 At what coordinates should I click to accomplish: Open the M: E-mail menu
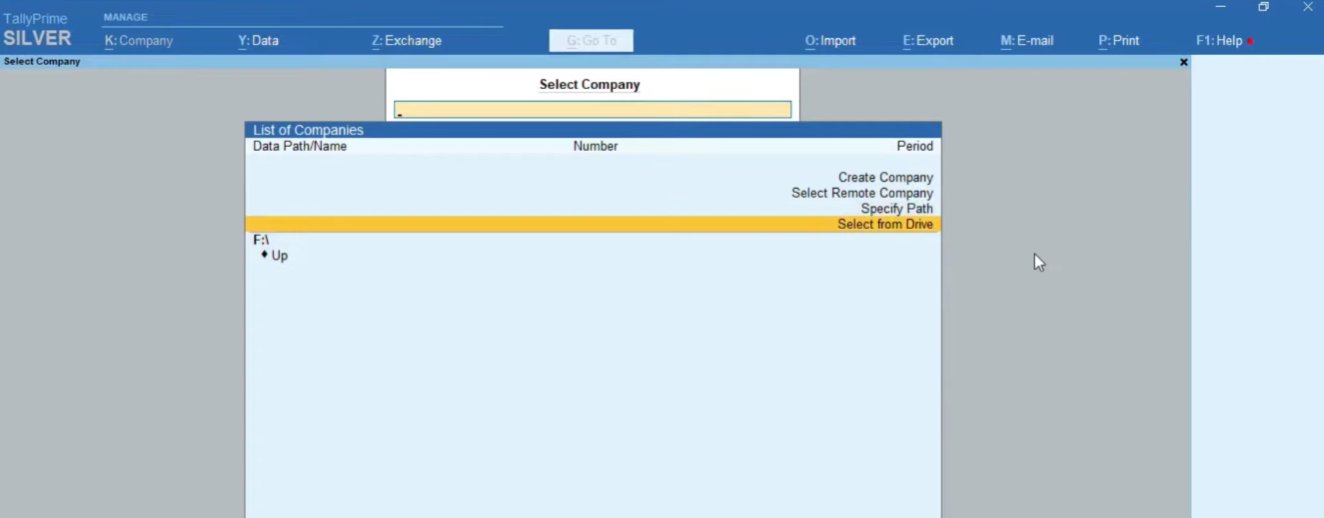click(1027, 41)
